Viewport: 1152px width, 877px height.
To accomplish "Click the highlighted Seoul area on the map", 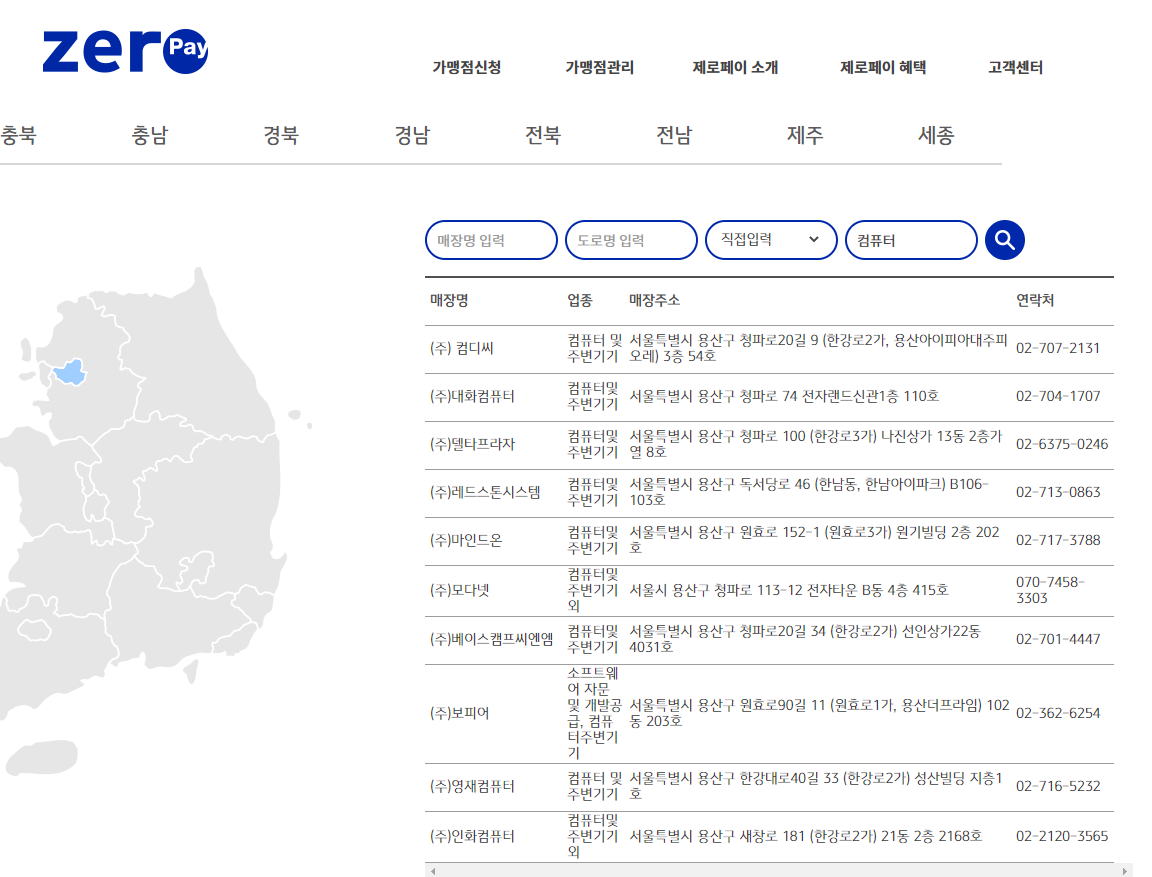I will click(x=71, y=372).
